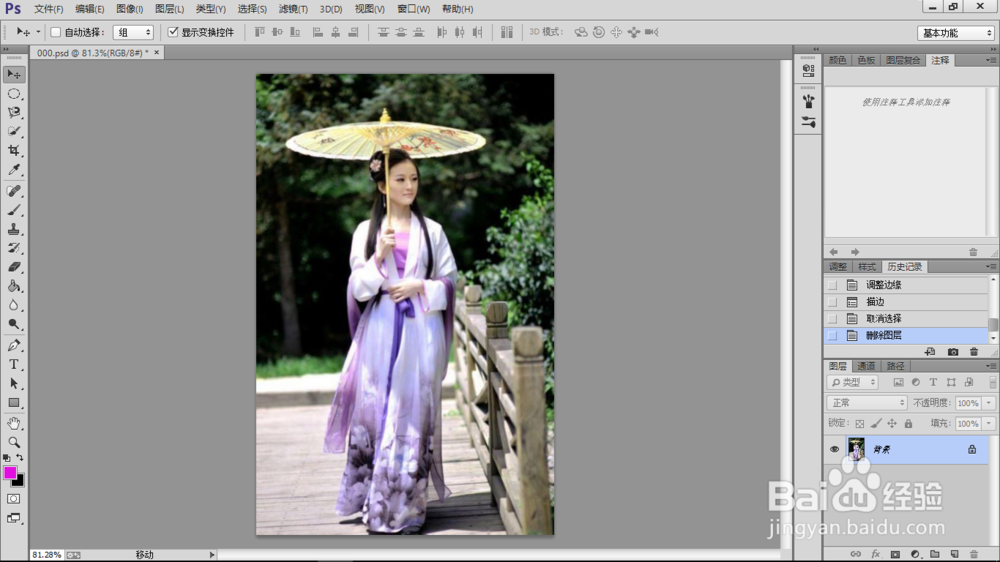This screenshot has width=1000, height=562.
Task: Toggle lock image pixels
Action: [876, 424]
